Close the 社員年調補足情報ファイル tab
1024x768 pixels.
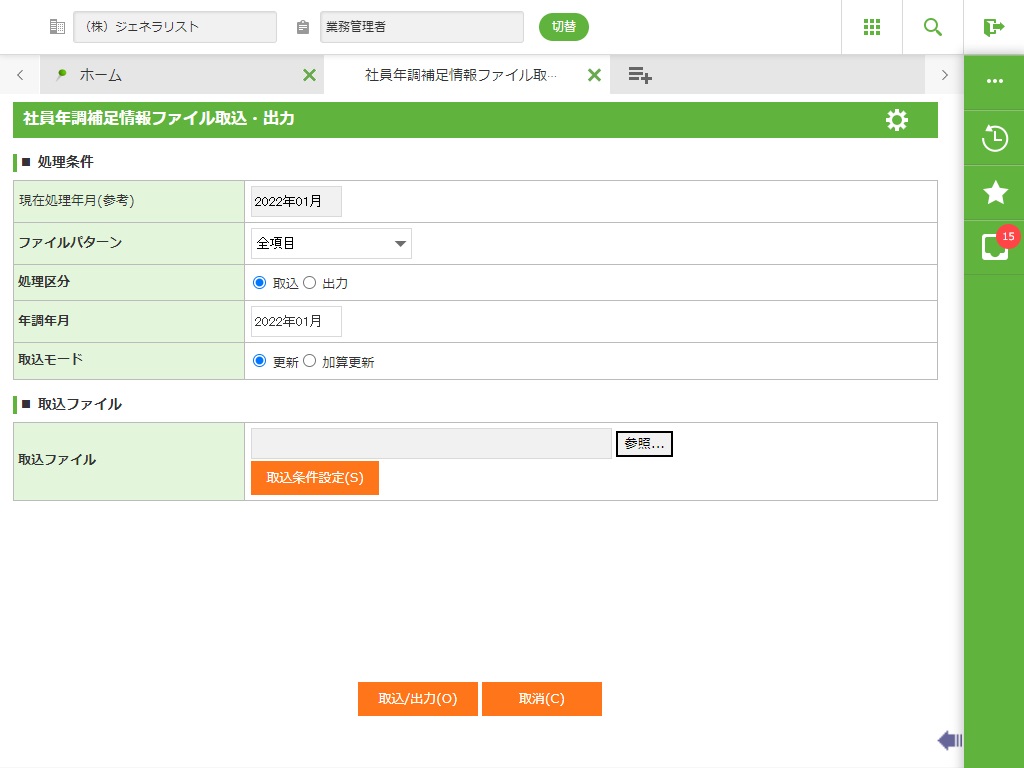pyautogui.click(x=594, y=75)
